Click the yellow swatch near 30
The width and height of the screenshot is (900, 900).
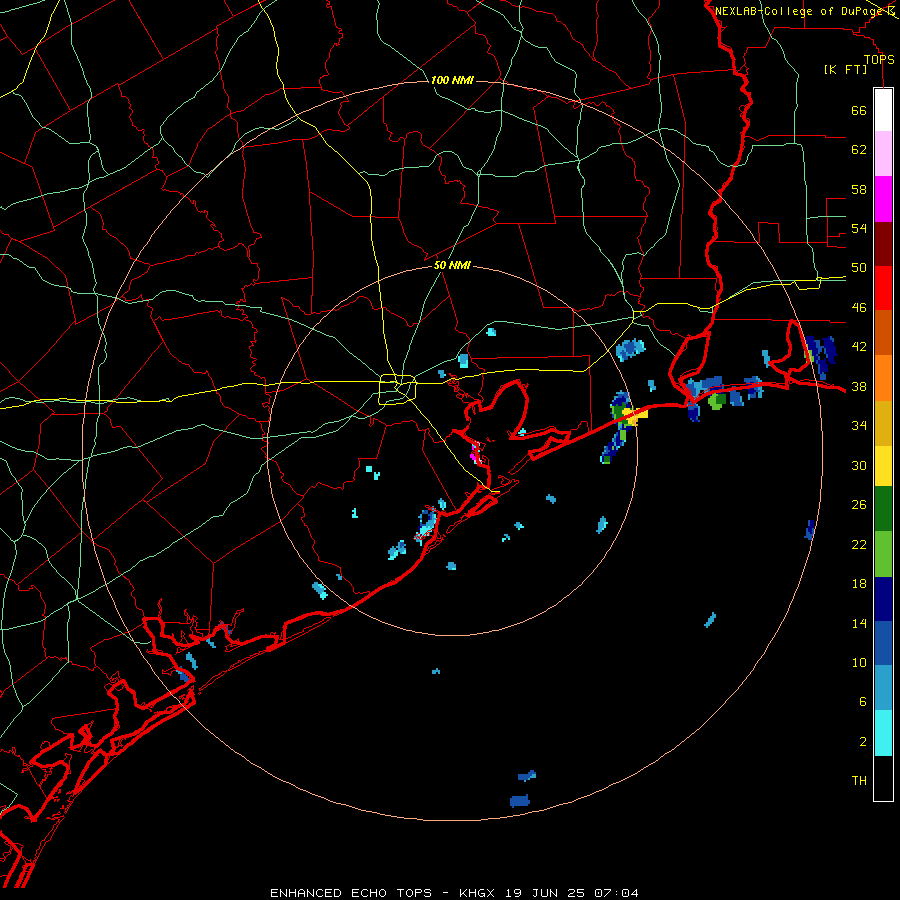[883, 465]
